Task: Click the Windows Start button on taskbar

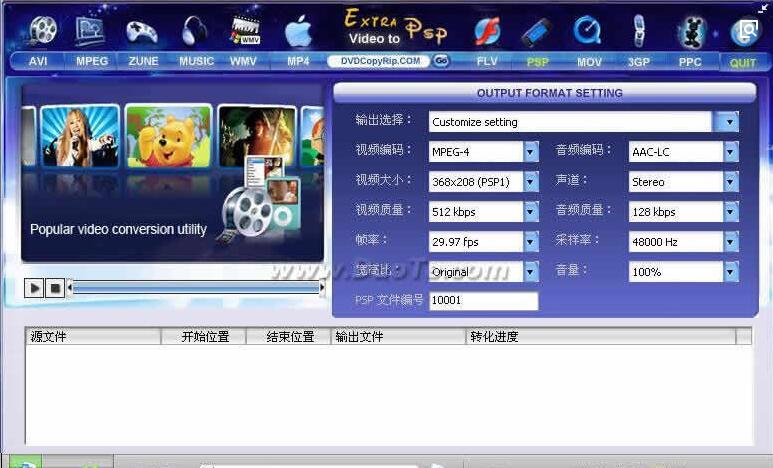Action: tap(25, 463)
